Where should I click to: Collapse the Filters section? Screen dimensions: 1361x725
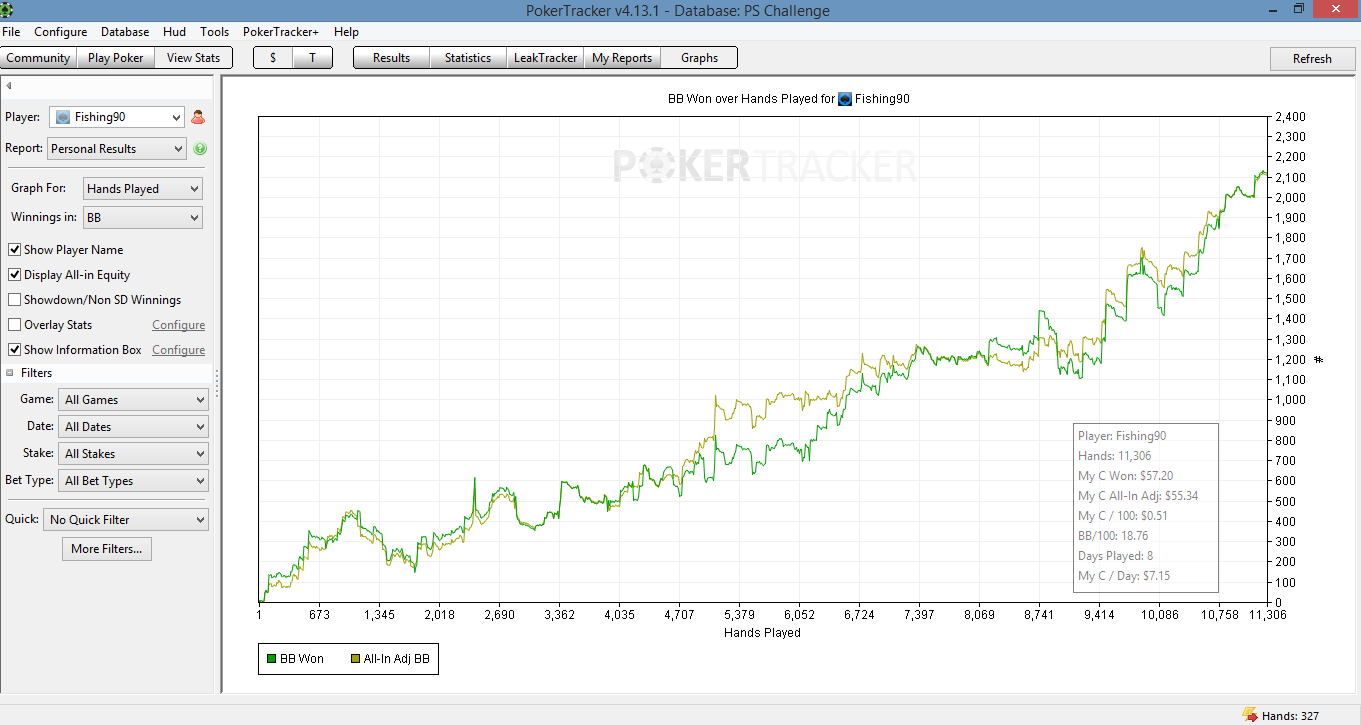click(10, 373)
